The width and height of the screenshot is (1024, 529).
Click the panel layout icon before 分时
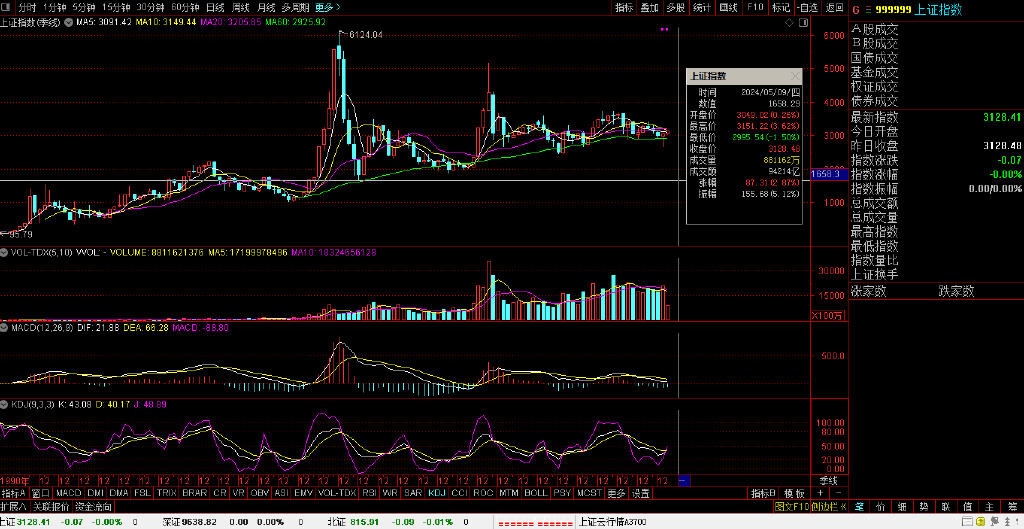7,8
